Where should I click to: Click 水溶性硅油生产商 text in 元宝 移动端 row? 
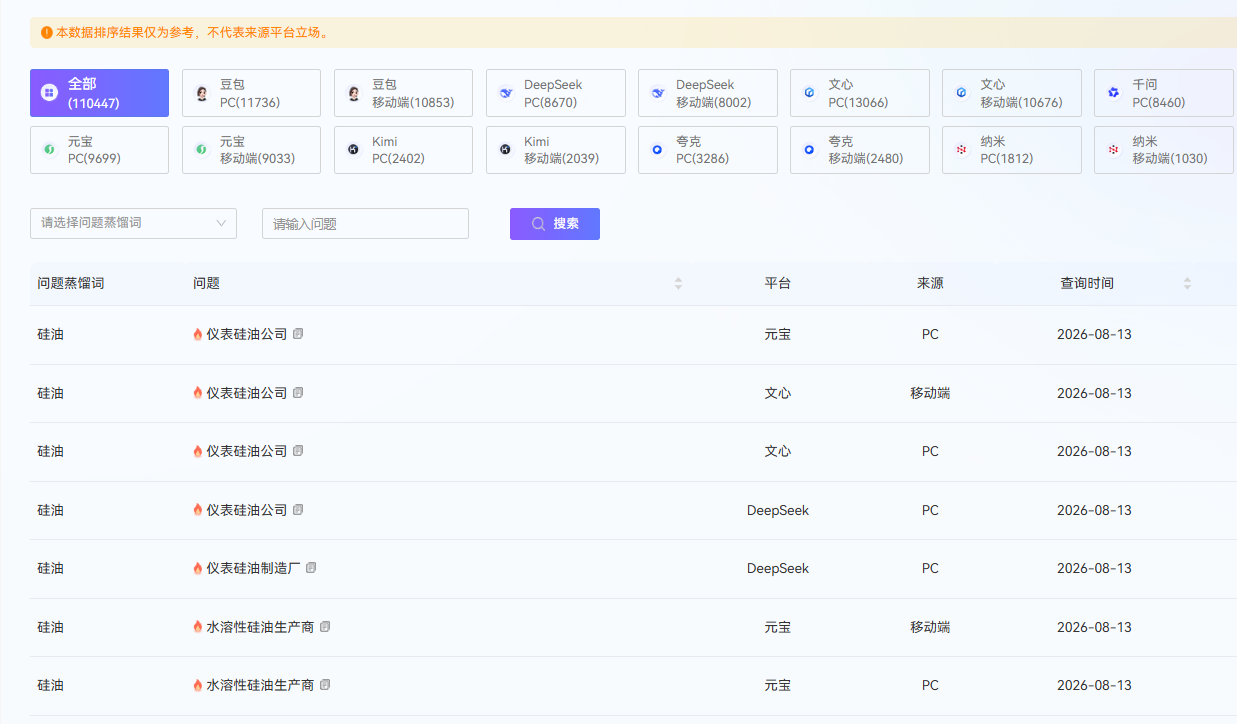(x=260, y=627)
